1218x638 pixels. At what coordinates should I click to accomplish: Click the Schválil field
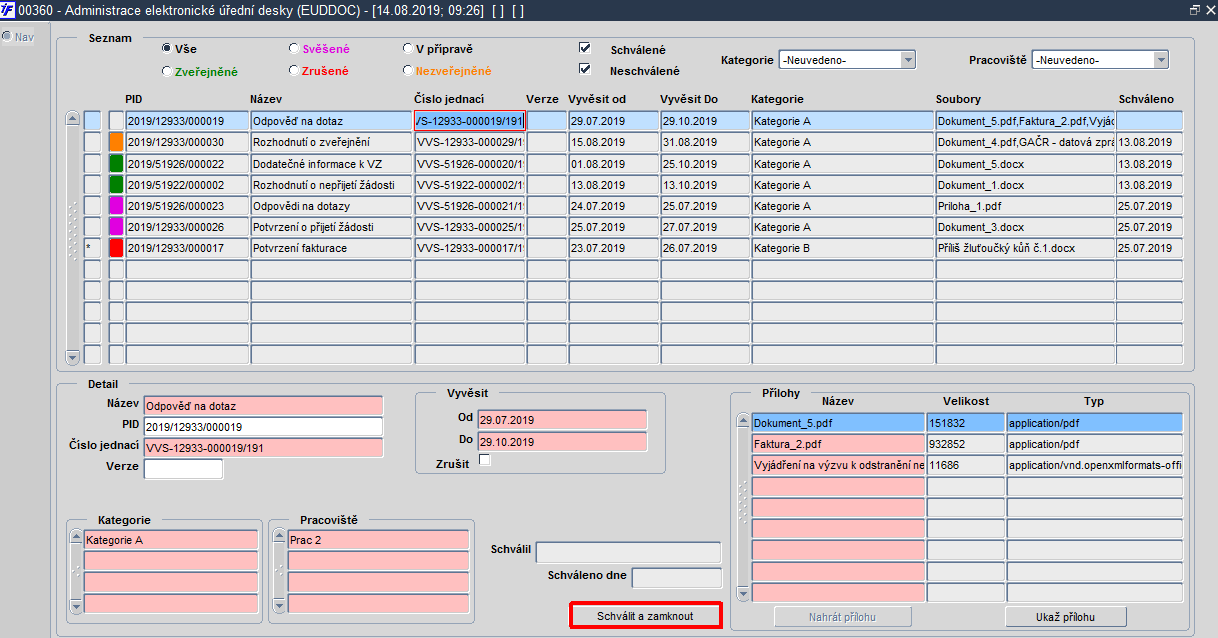pyautogui.click(x=628, y=553)
